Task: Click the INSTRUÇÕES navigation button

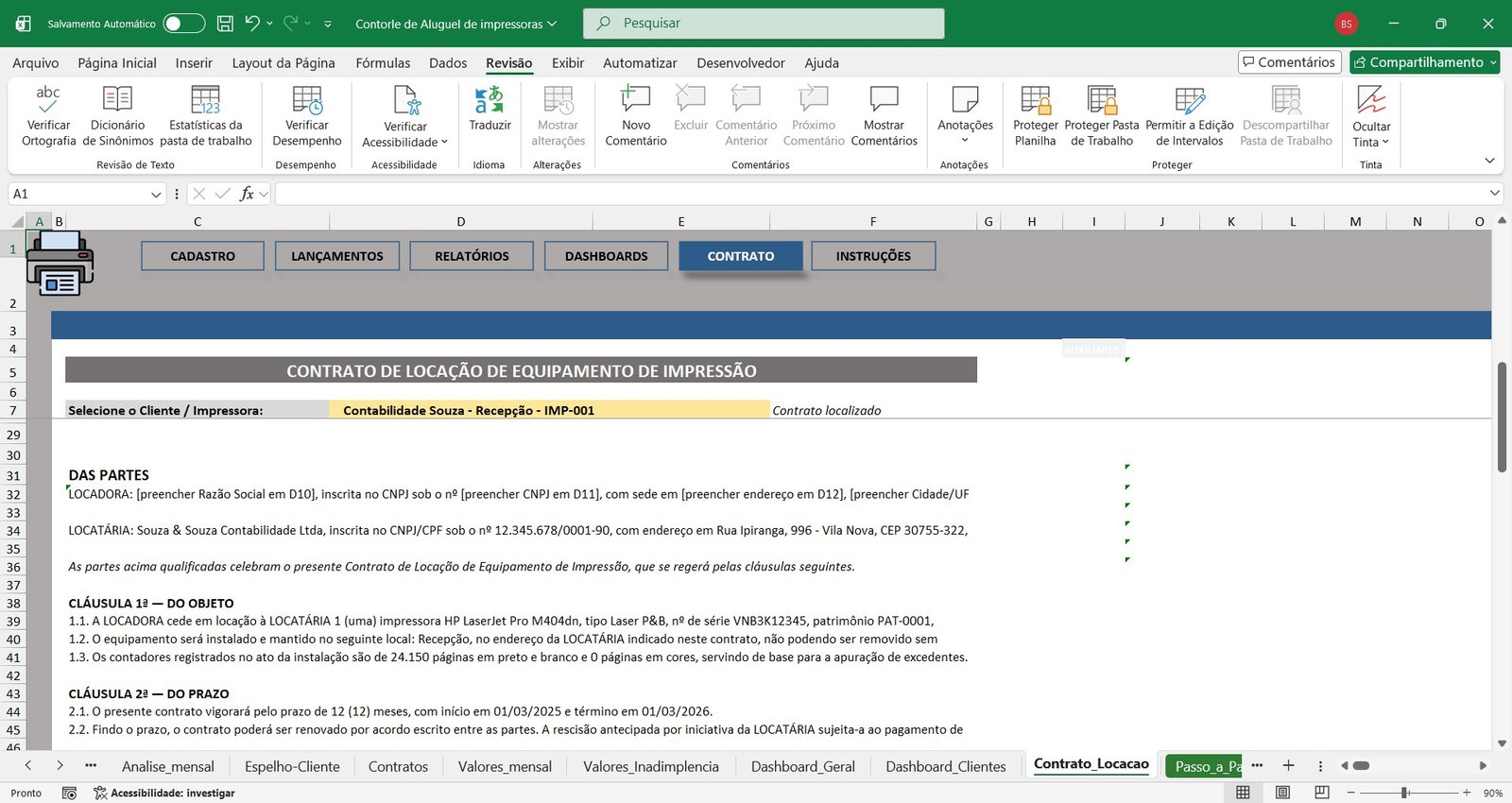Action: click(x=873, y=256)
